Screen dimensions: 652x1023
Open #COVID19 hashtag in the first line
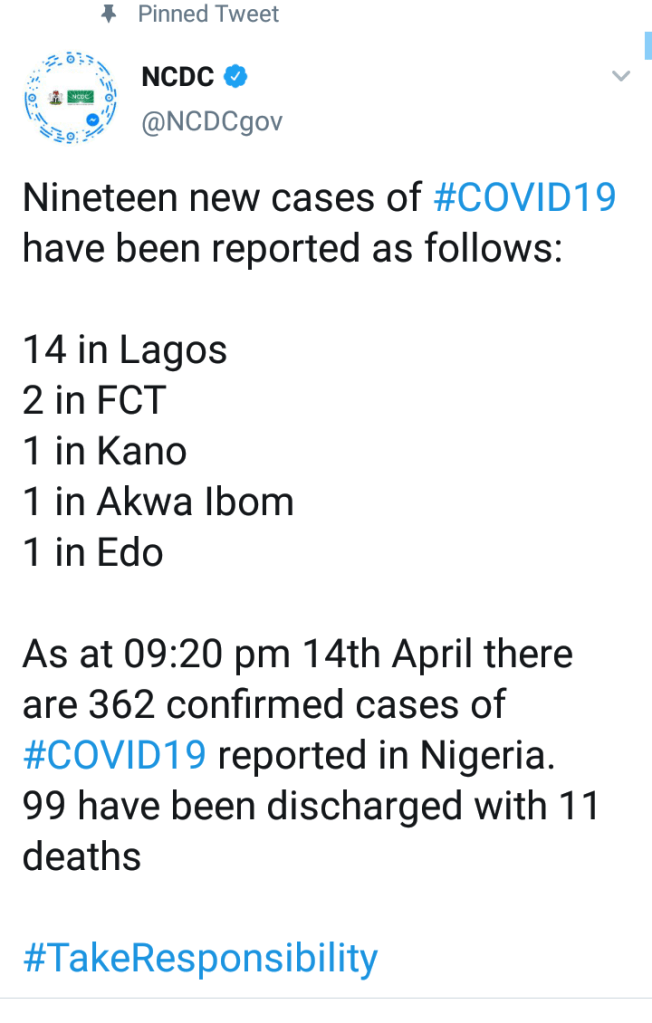coord(524,198)
